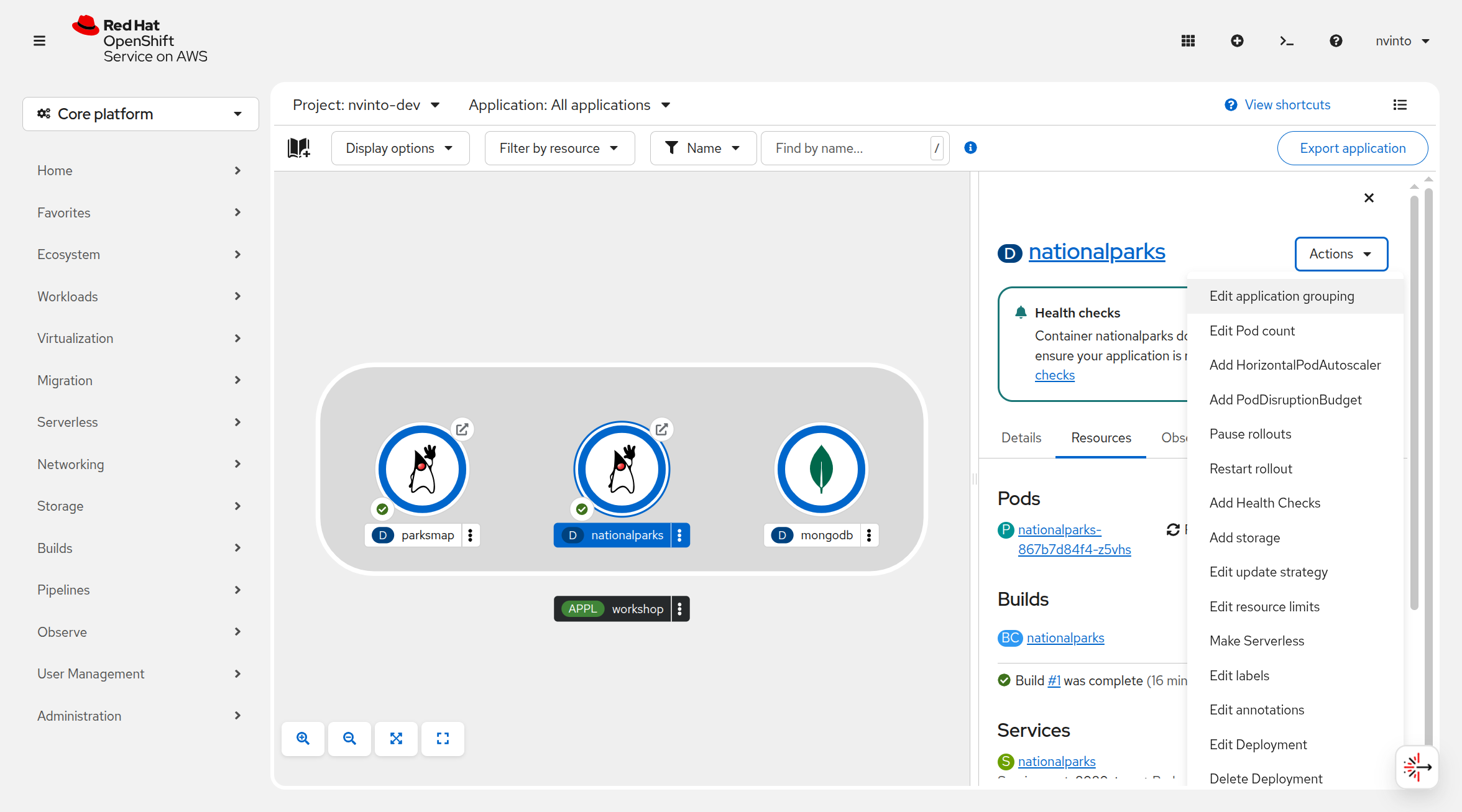This screenshot has width=1462, height=812.
Task: Toggle the hamburger navigation menu
Action: click(x=39, y=41)
